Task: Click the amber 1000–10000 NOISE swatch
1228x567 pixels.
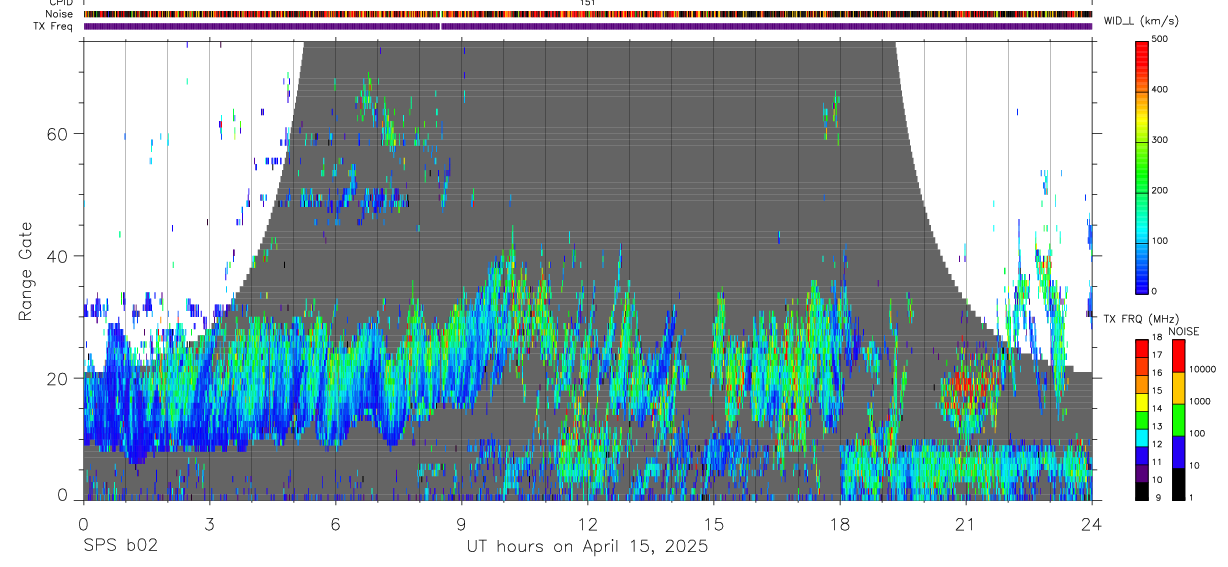Action: [1179, 387]
